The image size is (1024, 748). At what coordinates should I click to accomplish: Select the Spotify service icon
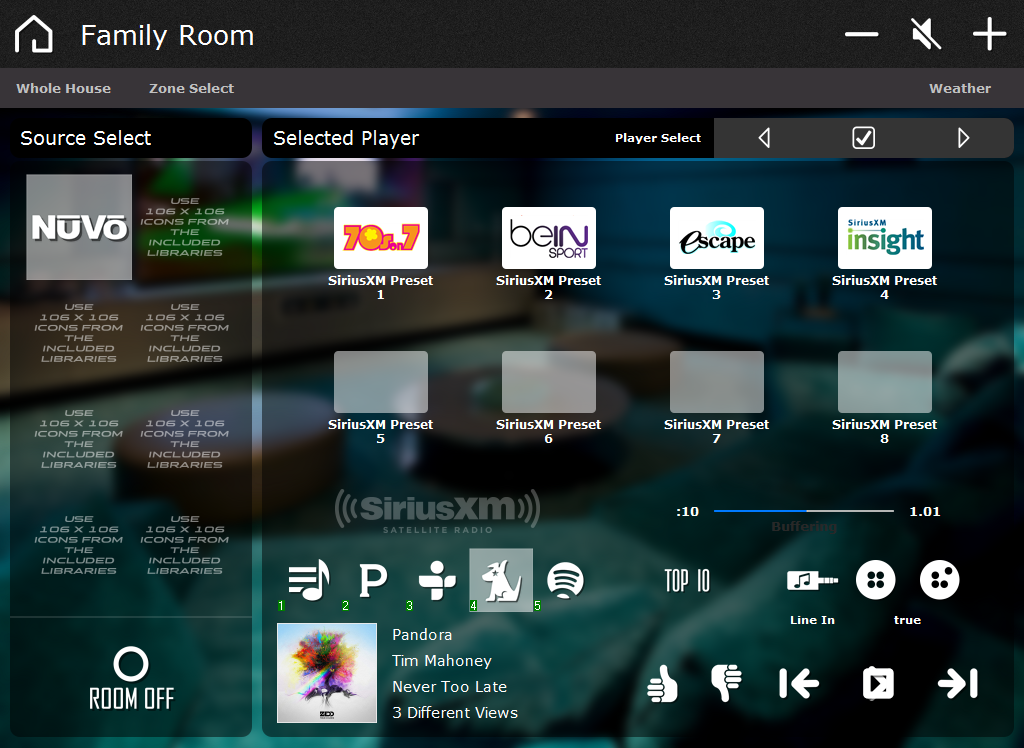565,580
